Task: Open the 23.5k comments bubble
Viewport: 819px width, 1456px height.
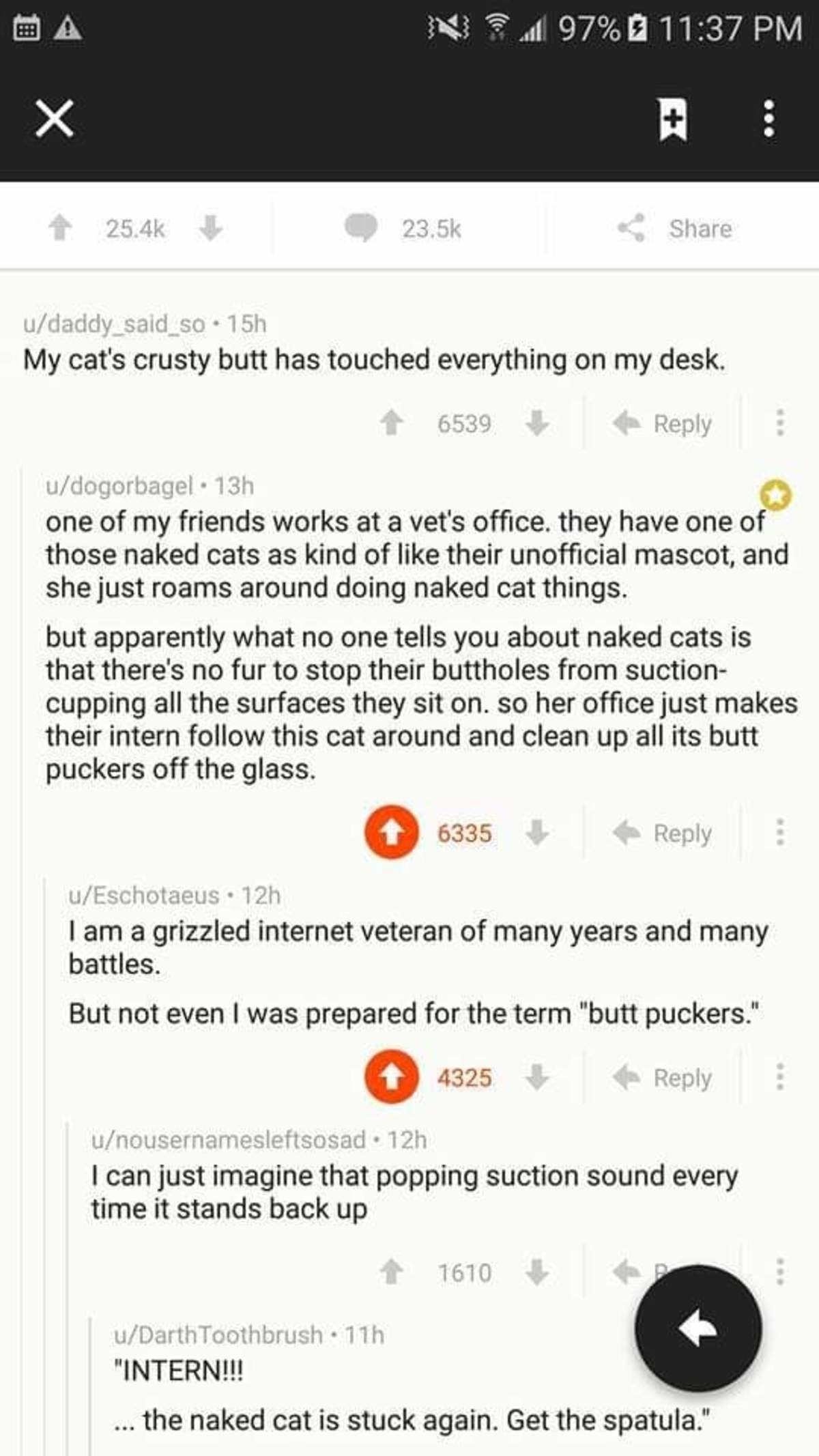Action: (x=360, y=229)
